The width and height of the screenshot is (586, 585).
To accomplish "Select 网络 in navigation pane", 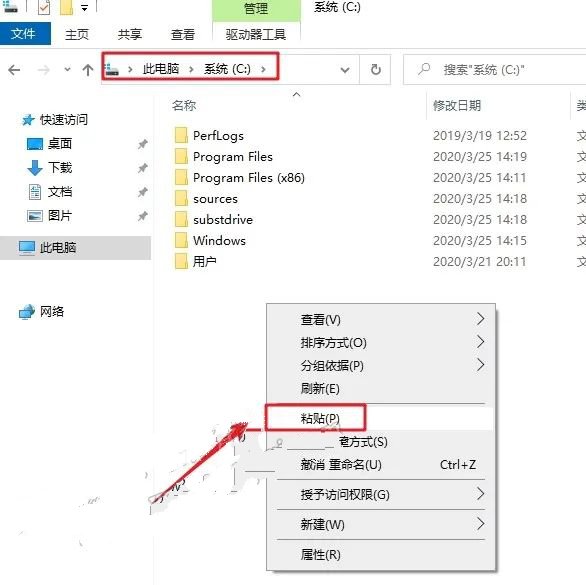I will point(52,311).
